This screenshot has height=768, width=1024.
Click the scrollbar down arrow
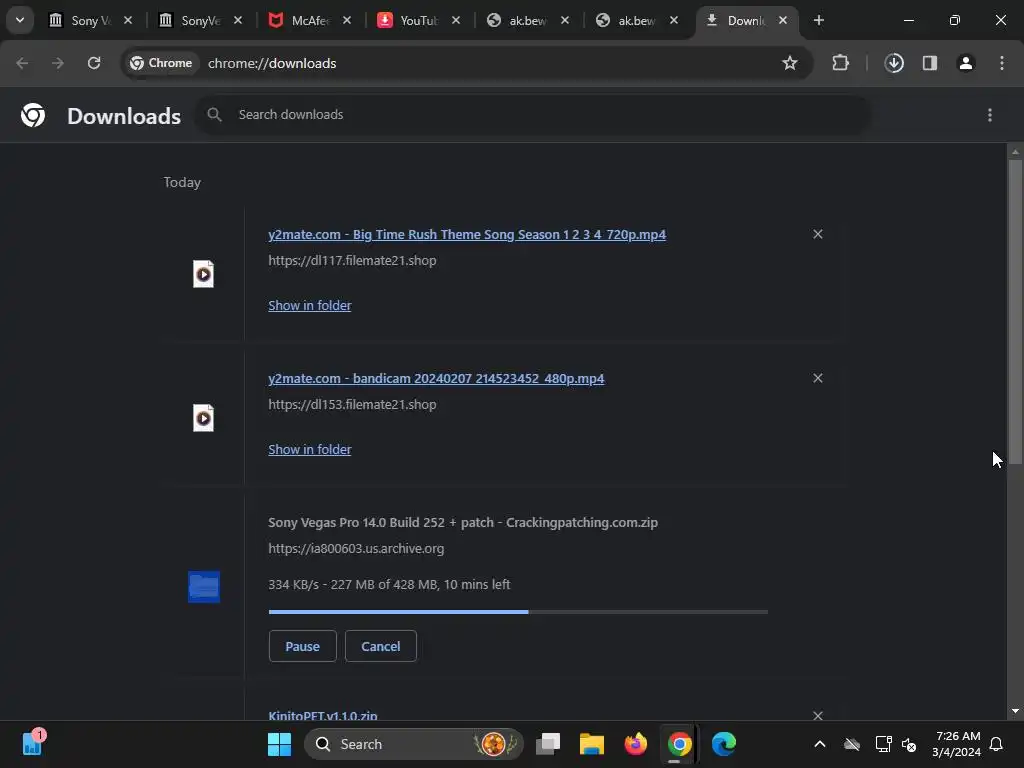1015,711
